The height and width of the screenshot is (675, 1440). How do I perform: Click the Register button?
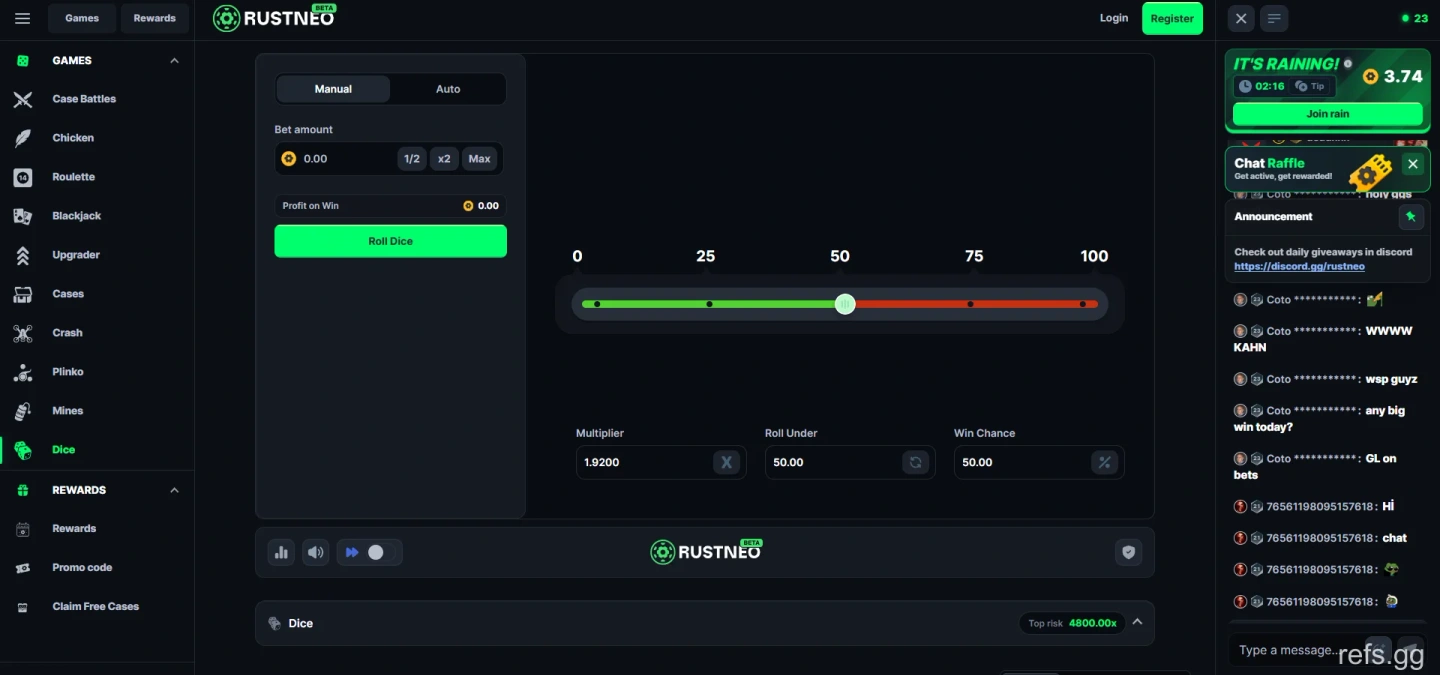[x=1172, y=18]
